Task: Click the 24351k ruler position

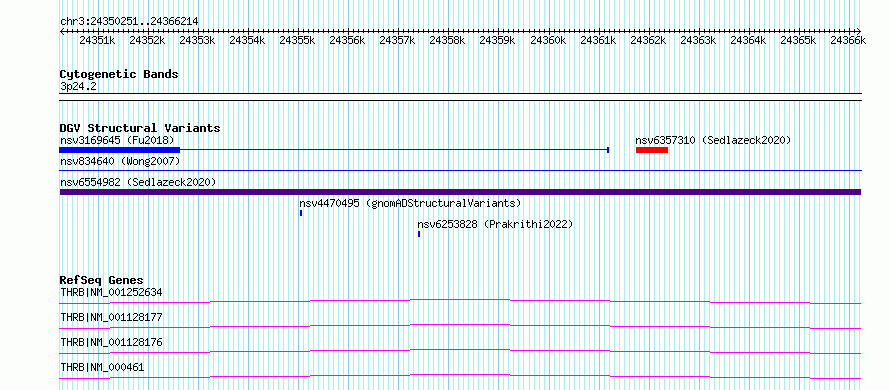Action: pos(97,40)
